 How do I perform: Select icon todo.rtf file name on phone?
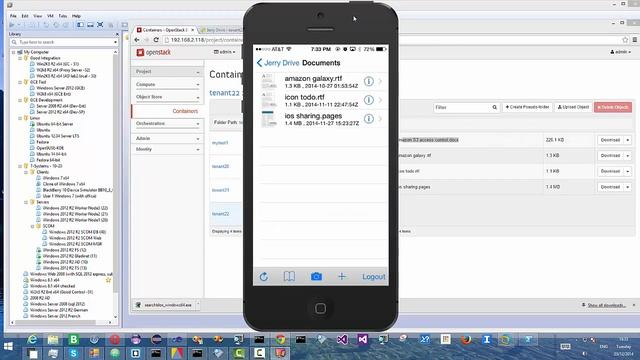(304, 97)
